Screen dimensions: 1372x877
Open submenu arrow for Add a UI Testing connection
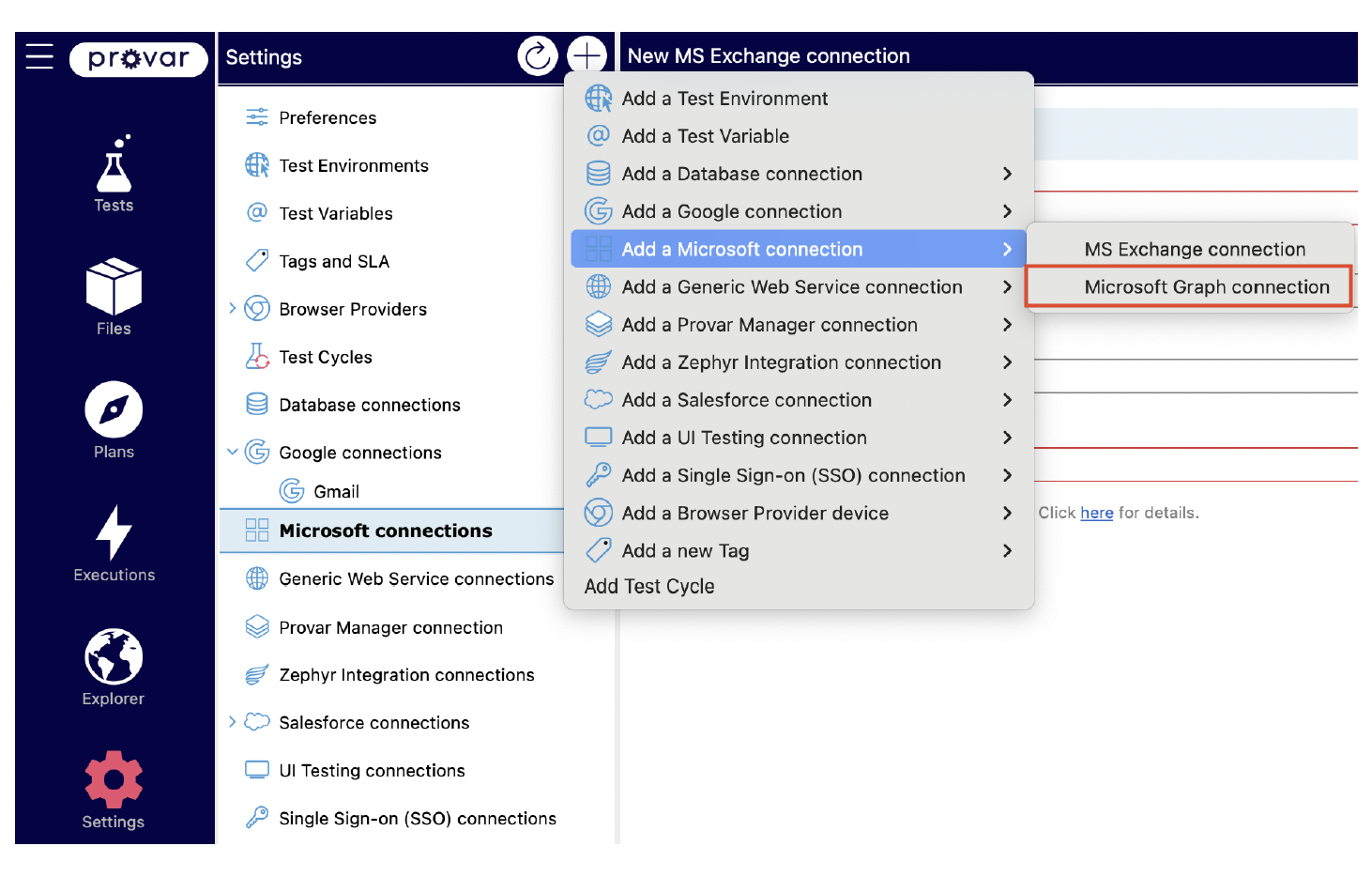point(1007,438)
